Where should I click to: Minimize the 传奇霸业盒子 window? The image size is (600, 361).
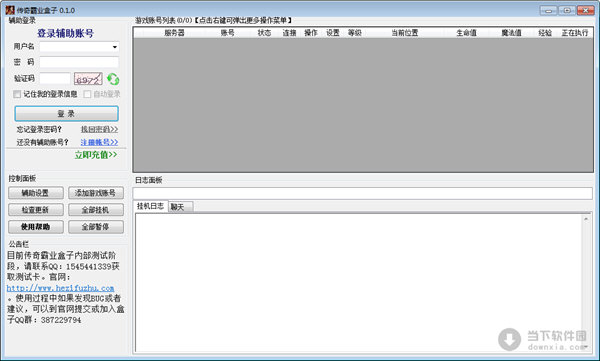[x=548, y=10]
